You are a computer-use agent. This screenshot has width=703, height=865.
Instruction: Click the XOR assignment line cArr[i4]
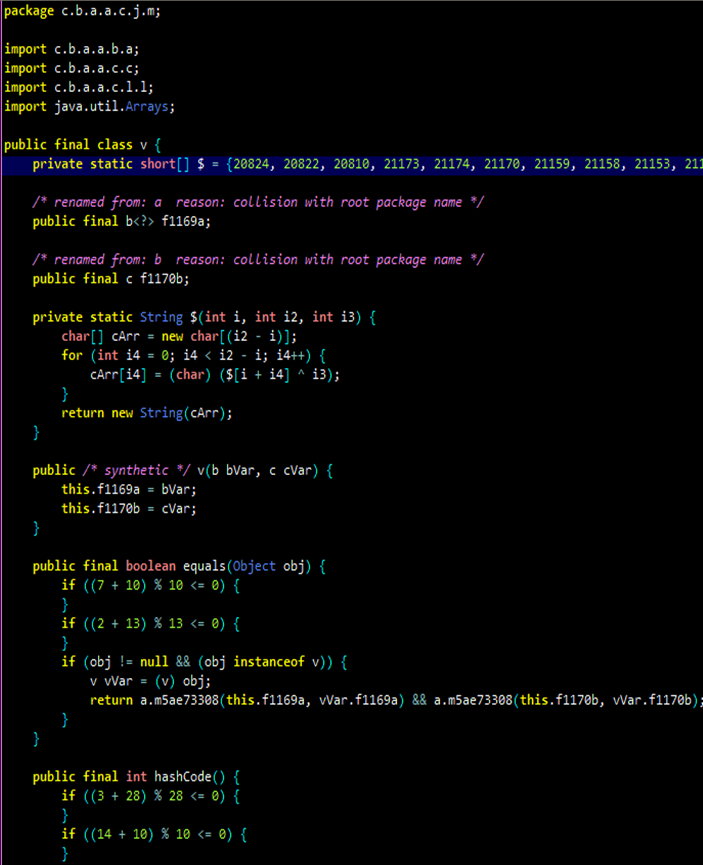(x=215, y=375)
